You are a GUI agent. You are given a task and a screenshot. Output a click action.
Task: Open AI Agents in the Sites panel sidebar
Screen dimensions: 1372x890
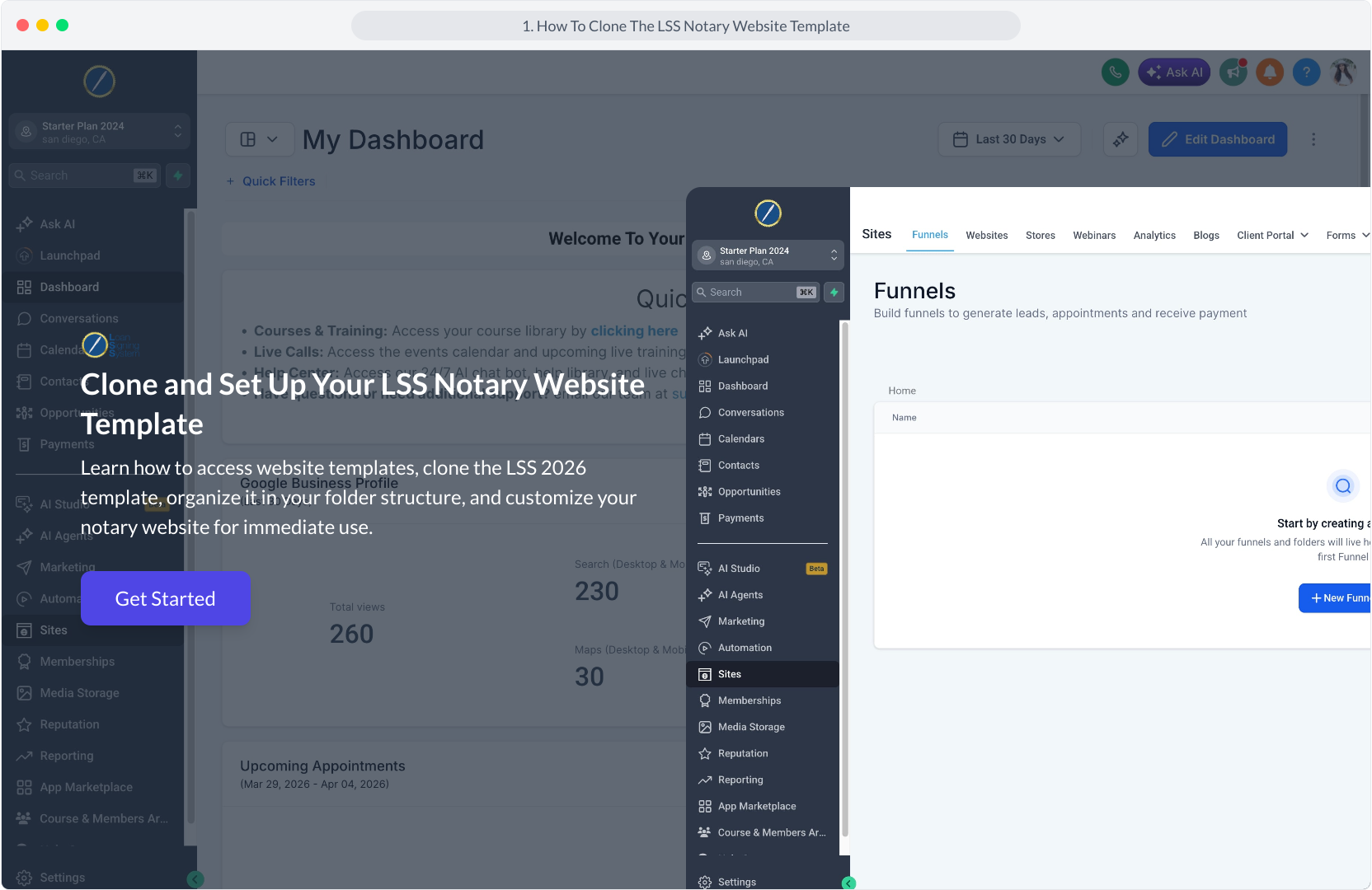tap(762, 595)
